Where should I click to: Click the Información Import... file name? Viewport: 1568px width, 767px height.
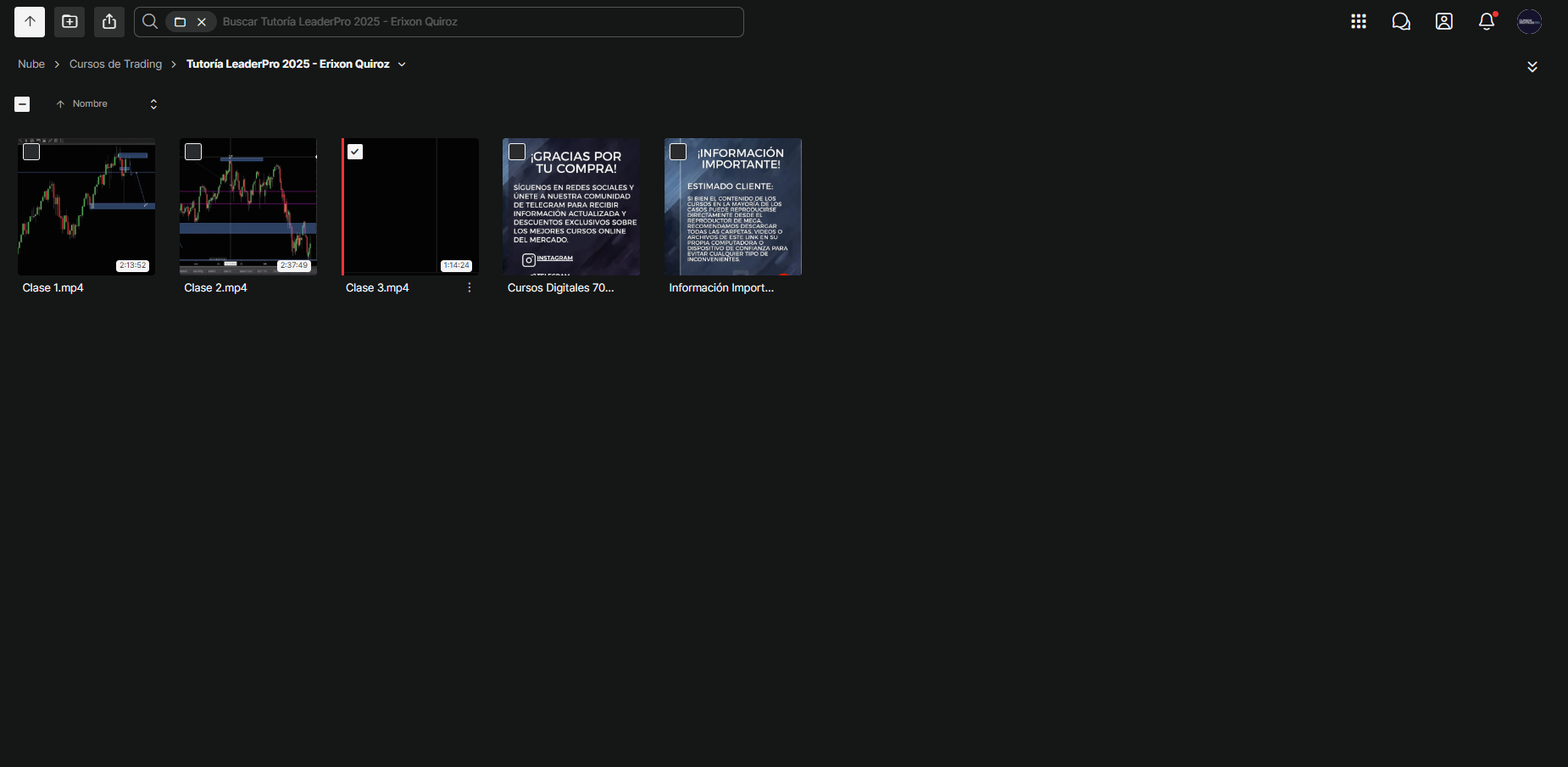721,288
